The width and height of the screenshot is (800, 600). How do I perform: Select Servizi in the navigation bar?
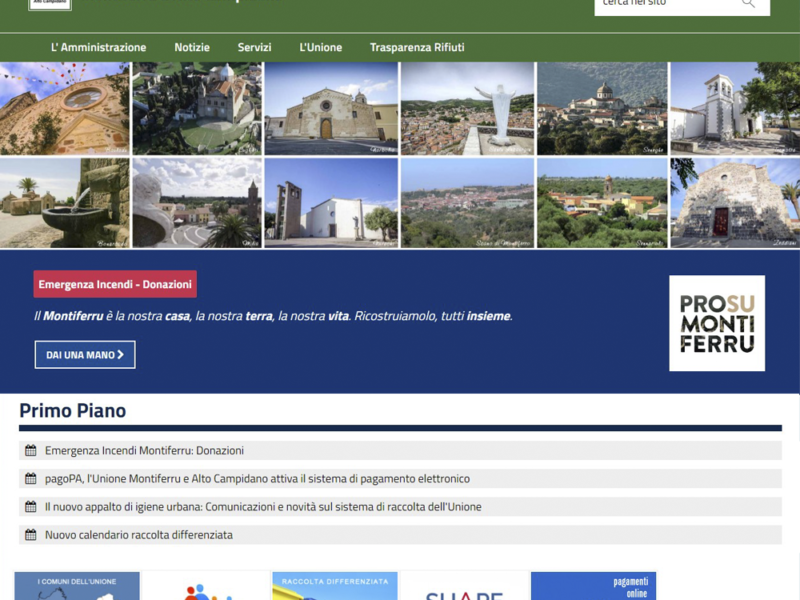pyautogui.click(x=254, y=47)
